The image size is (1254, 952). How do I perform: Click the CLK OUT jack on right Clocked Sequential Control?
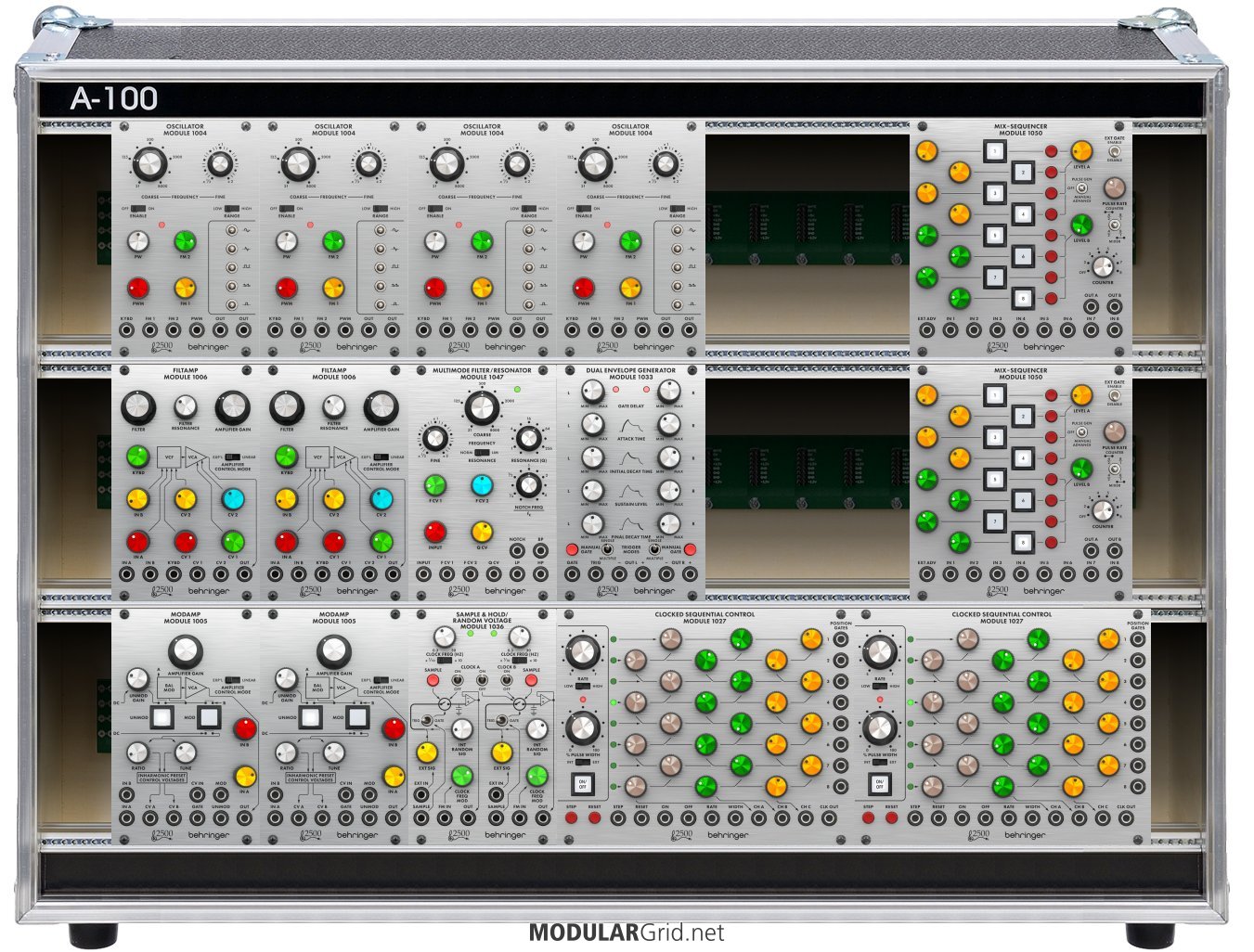1126,819
